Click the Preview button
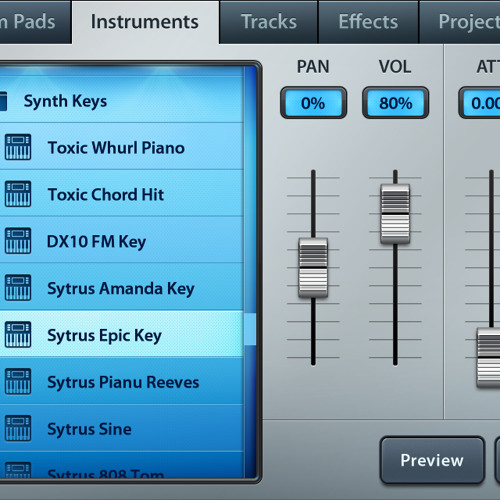500x500 pixels. tap(432, 460)
